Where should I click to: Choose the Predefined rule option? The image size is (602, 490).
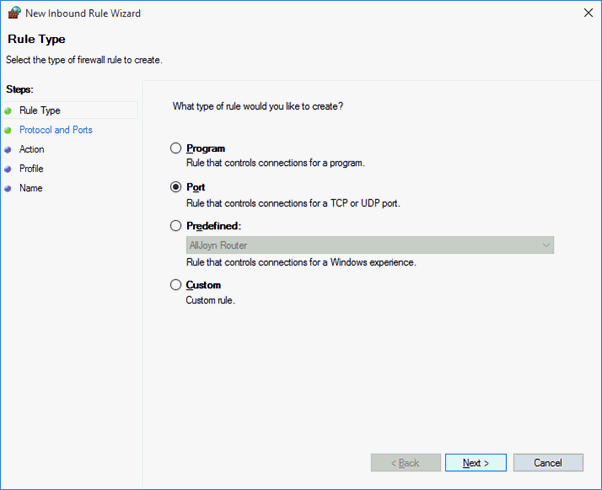(175, 225)
